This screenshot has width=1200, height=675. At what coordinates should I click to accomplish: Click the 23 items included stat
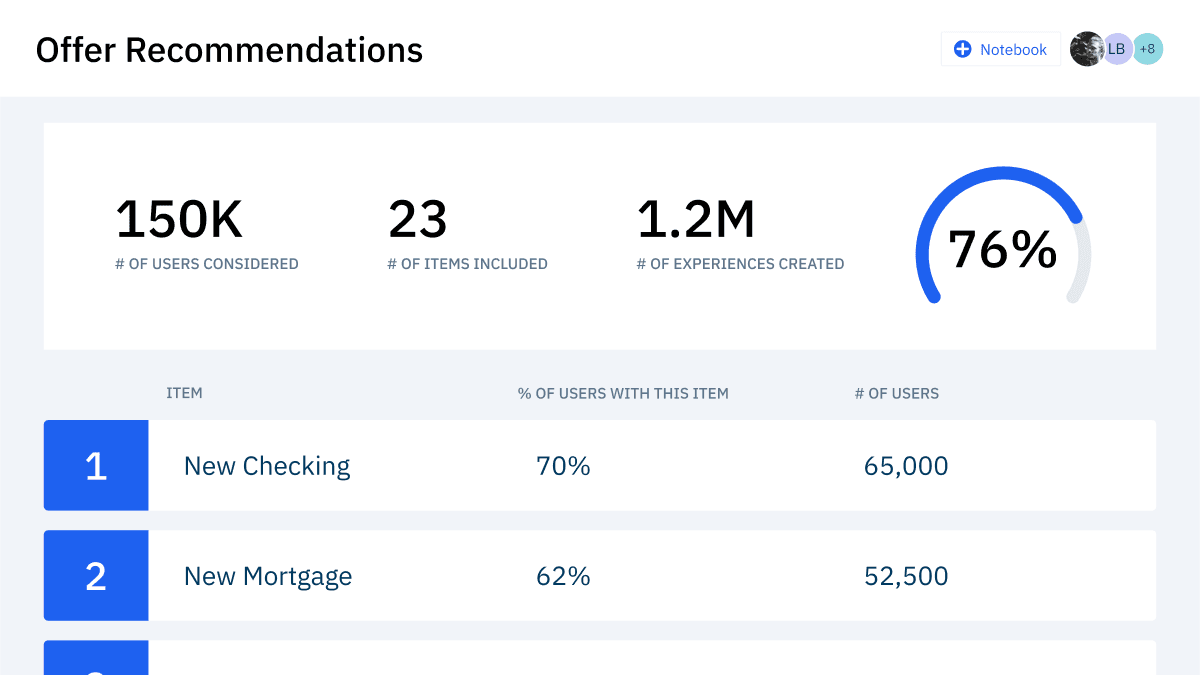pos(418,220)
